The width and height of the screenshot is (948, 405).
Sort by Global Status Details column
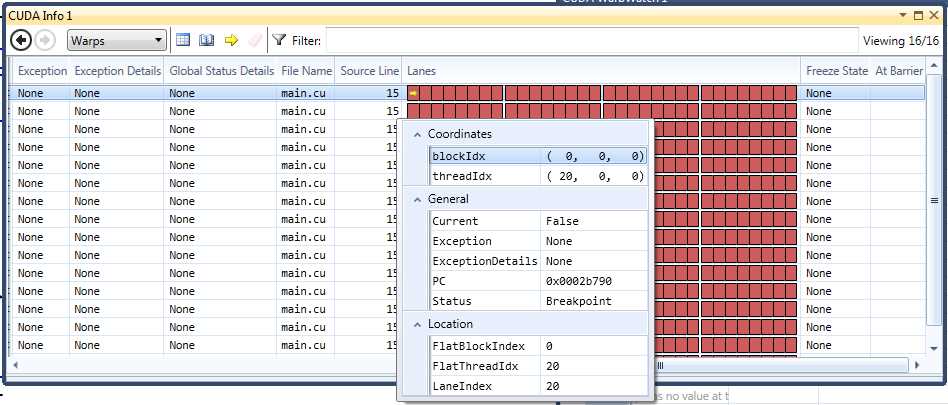tap(221, 71)
